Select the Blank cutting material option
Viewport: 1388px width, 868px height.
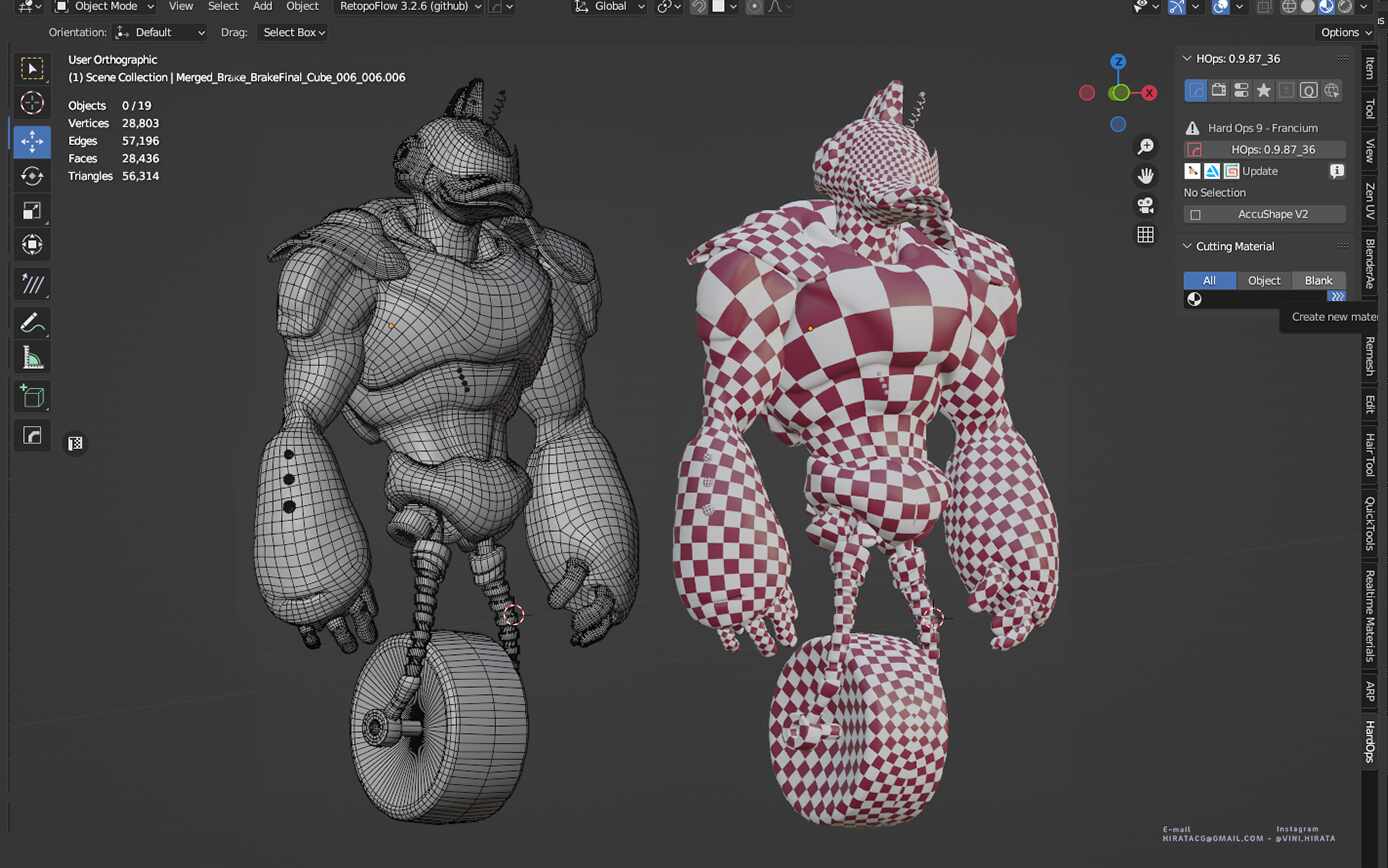pyautogui.click(x=1318, y=281)
